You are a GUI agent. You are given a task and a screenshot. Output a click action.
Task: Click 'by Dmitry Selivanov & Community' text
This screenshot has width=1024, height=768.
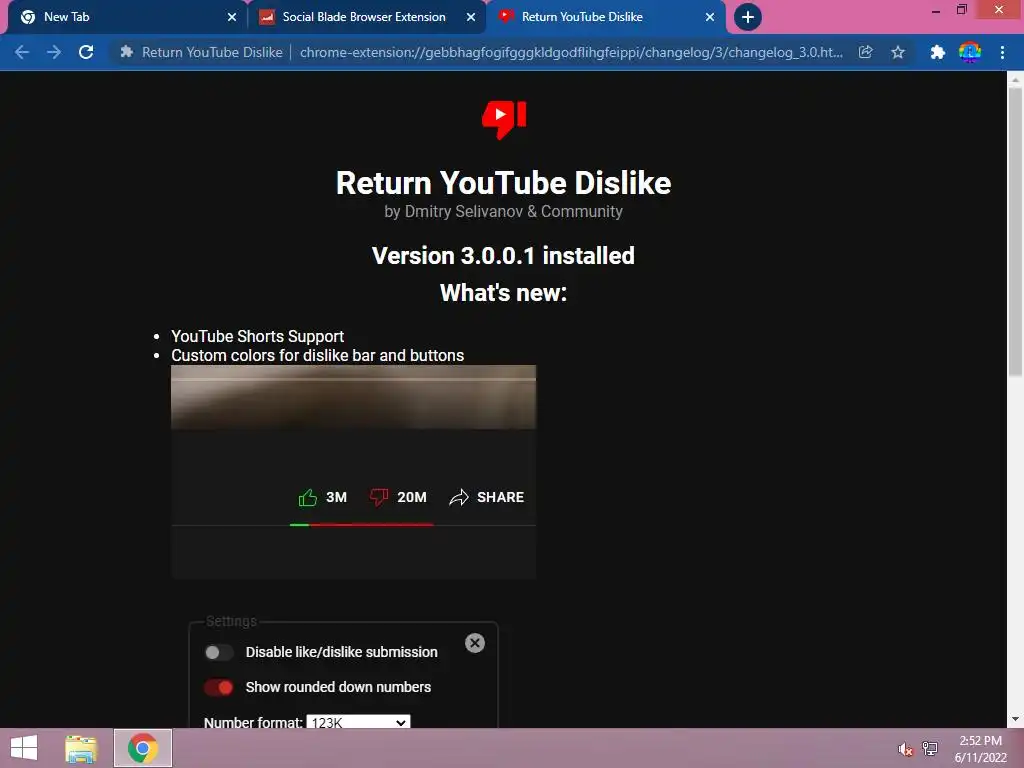pyautogui.click(x=504, y=212)
